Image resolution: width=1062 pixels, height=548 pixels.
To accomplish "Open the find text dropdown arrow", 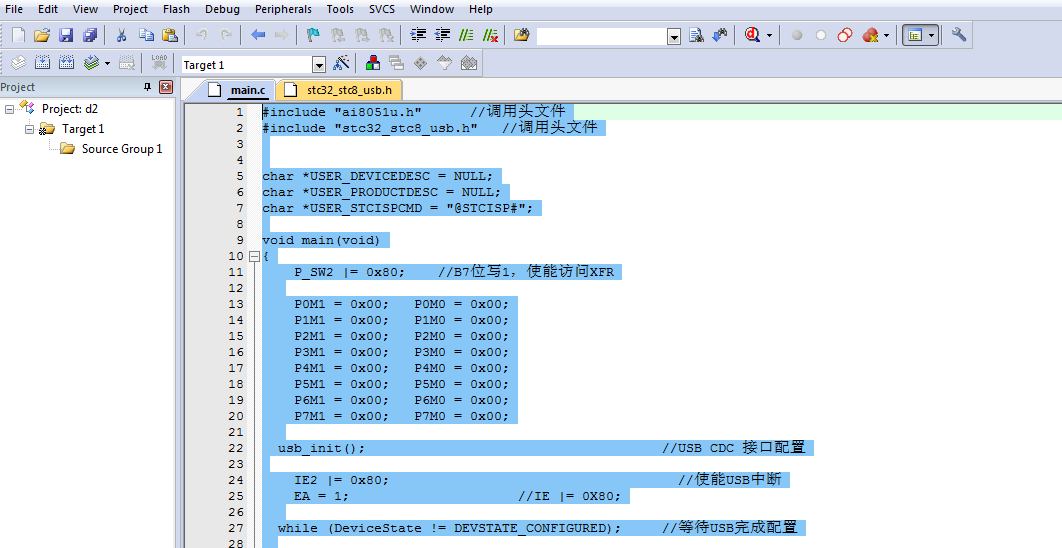I will click(x=673, y=37).
